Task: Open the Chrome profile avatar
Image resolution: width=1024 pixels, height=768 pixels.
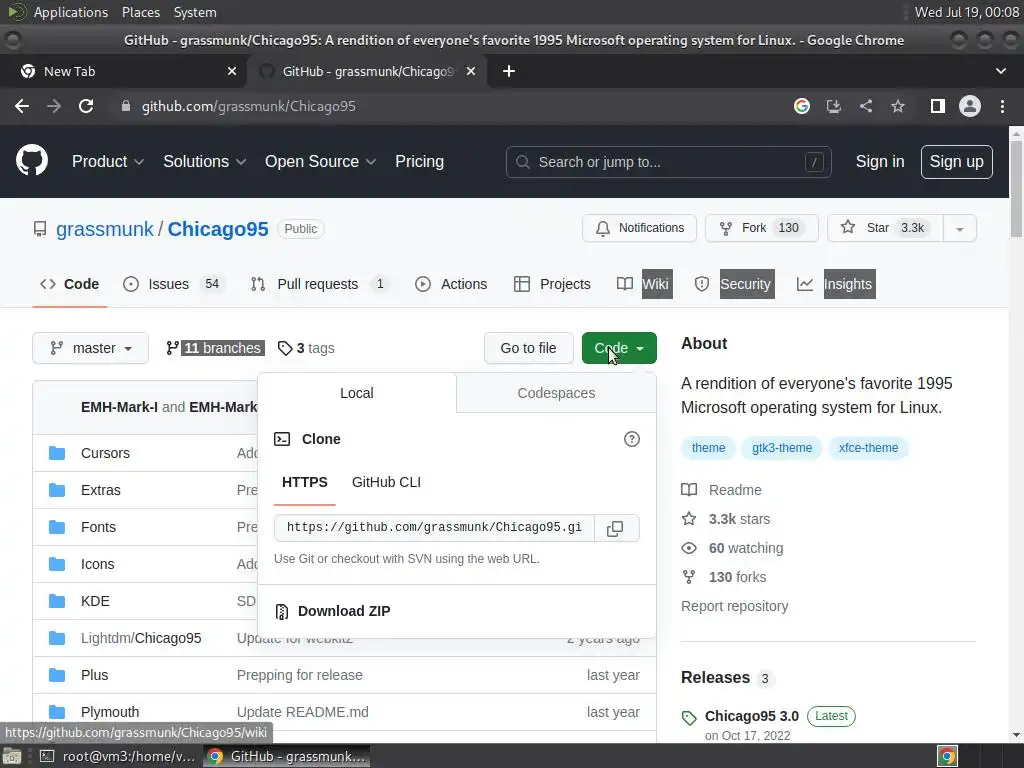Action: [x=970, y=106]
